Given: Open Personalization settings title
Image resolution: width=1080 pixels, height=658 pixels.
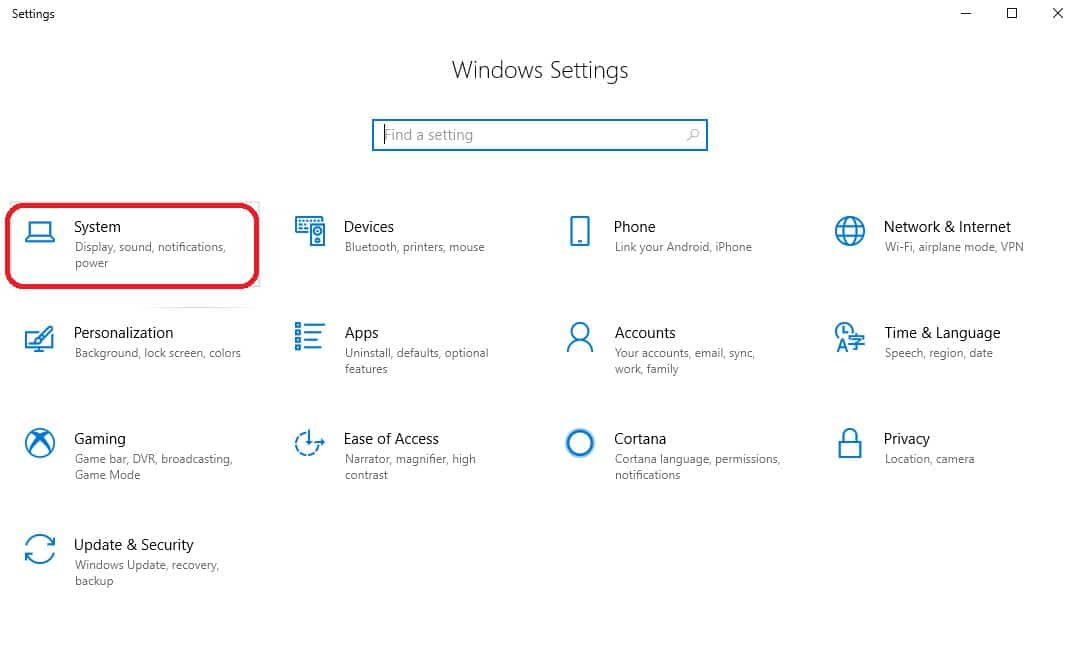Looking at the screenshot, I should (123, 333).
